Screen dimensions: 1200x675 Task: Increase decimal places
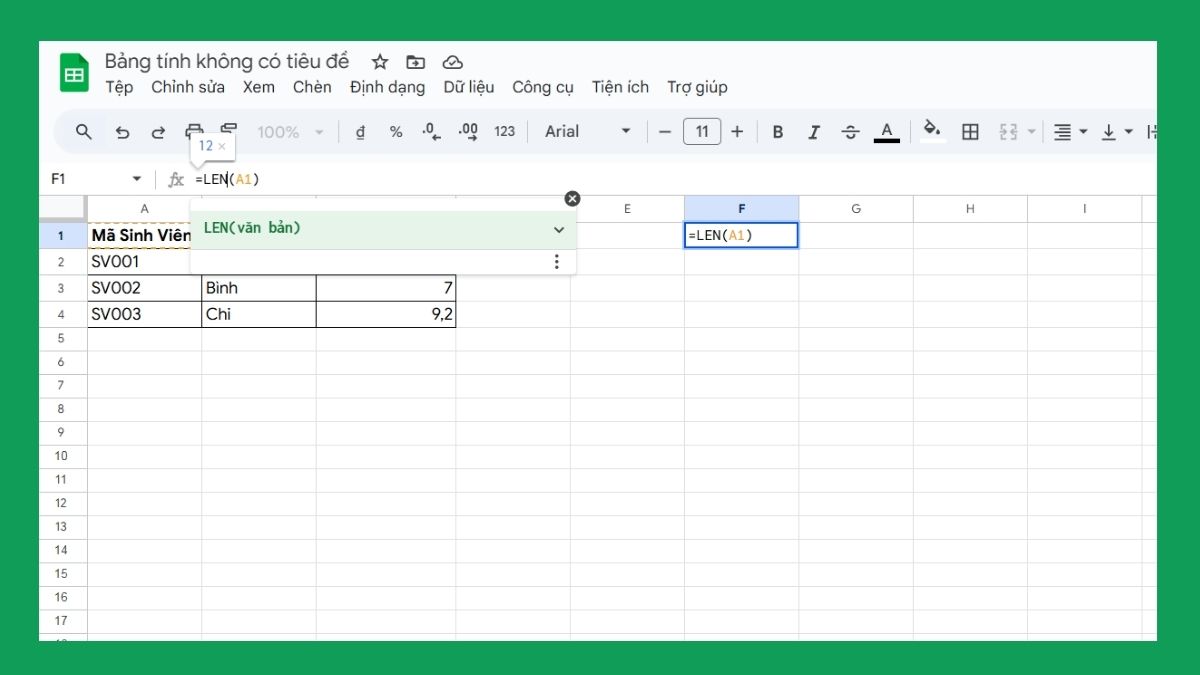tap(467, 132)
